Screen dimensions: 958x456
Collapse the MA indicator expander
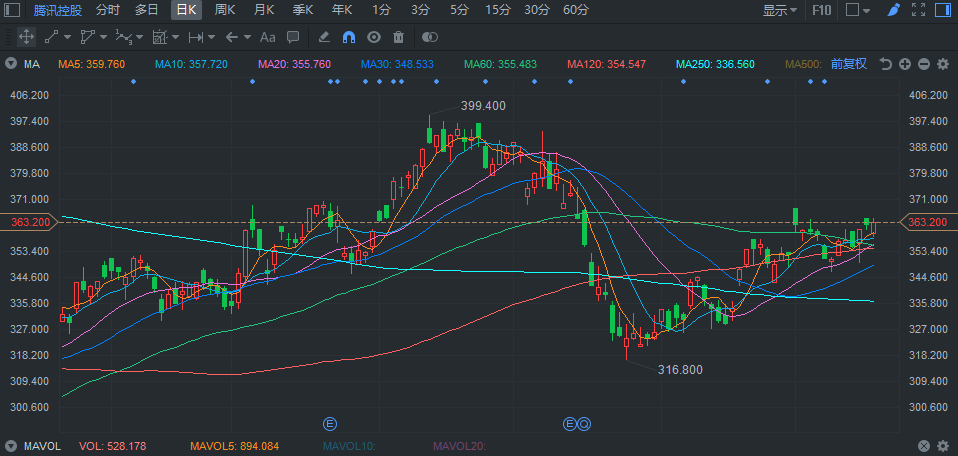[10, 64]
